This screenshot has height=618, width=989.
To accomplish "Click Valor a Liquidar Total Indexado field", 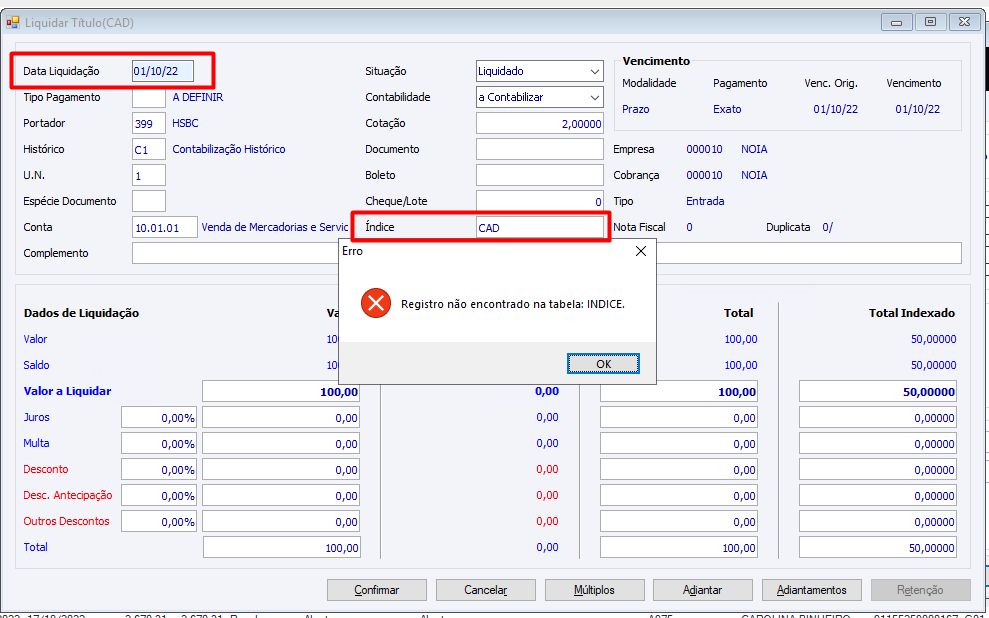I will (878, 392).
